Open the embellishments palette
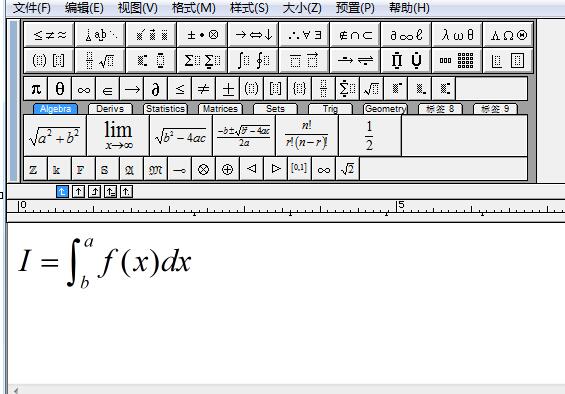 point(151,35)
